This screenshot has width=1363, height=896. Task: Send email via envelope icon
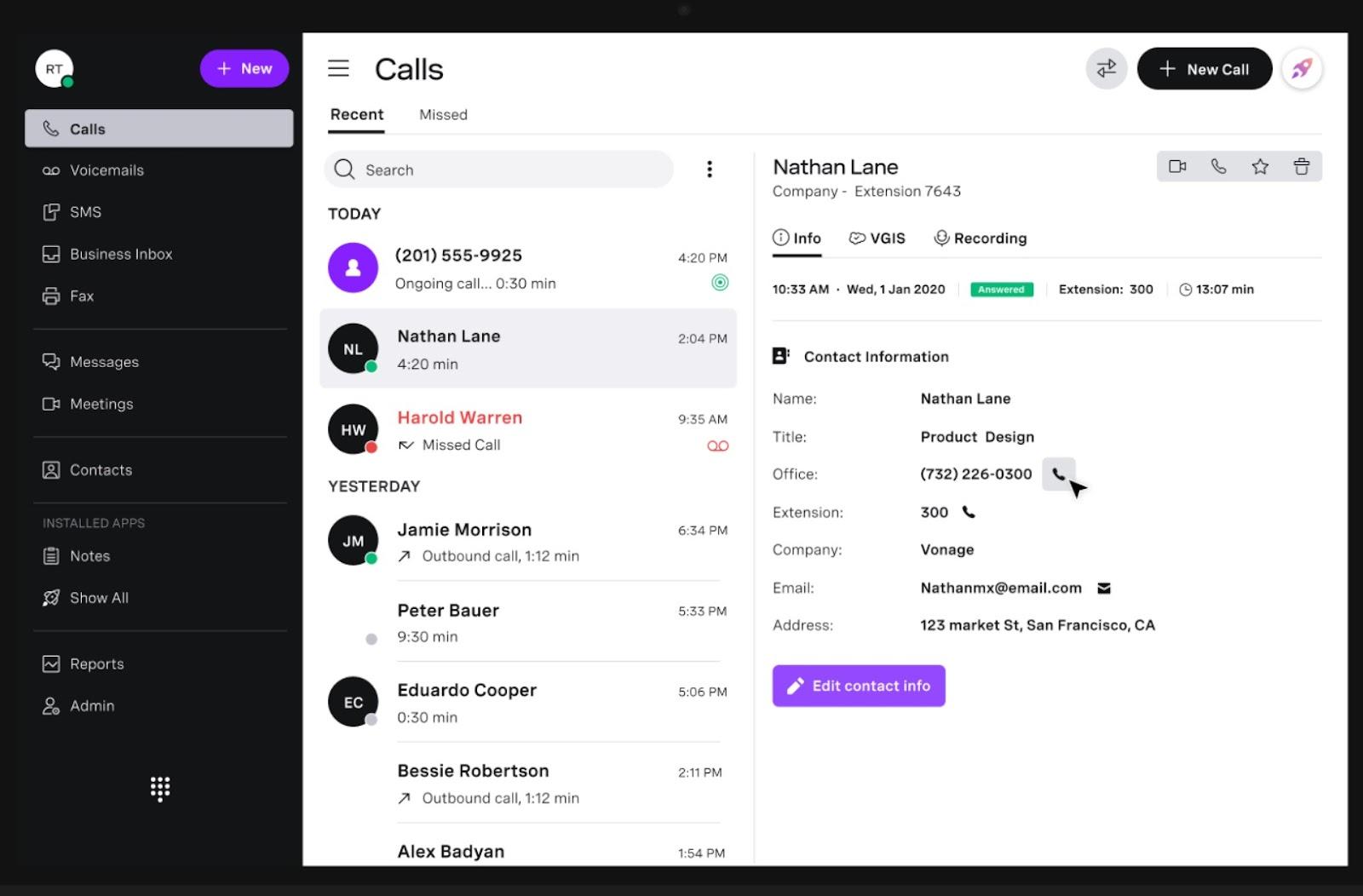point(1104,588)
